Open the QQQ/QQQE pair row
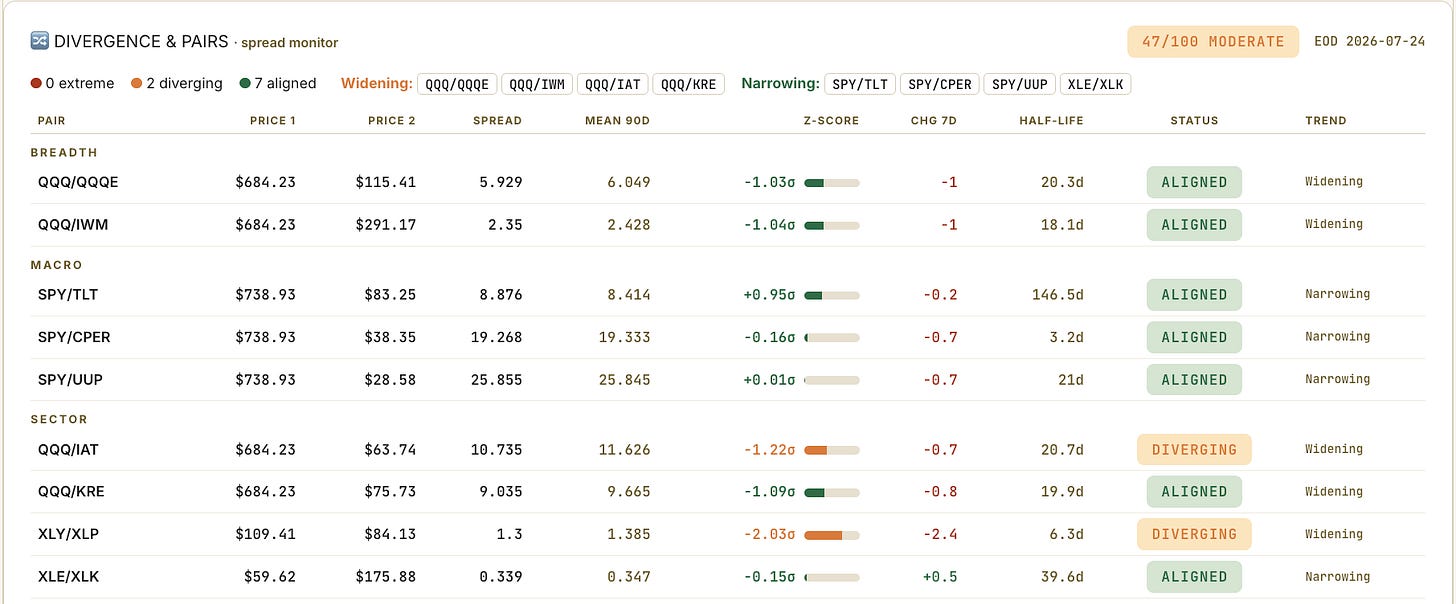The height and width of the screenshot is (604, 1456). [x=728, y=182]
